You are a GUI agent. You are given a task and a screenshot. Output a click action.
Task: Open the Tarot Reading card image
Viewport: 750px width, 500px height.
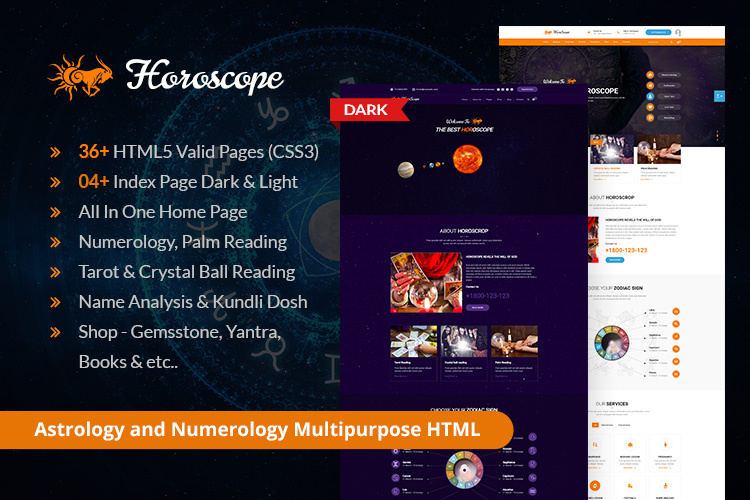tap(415, 343)
